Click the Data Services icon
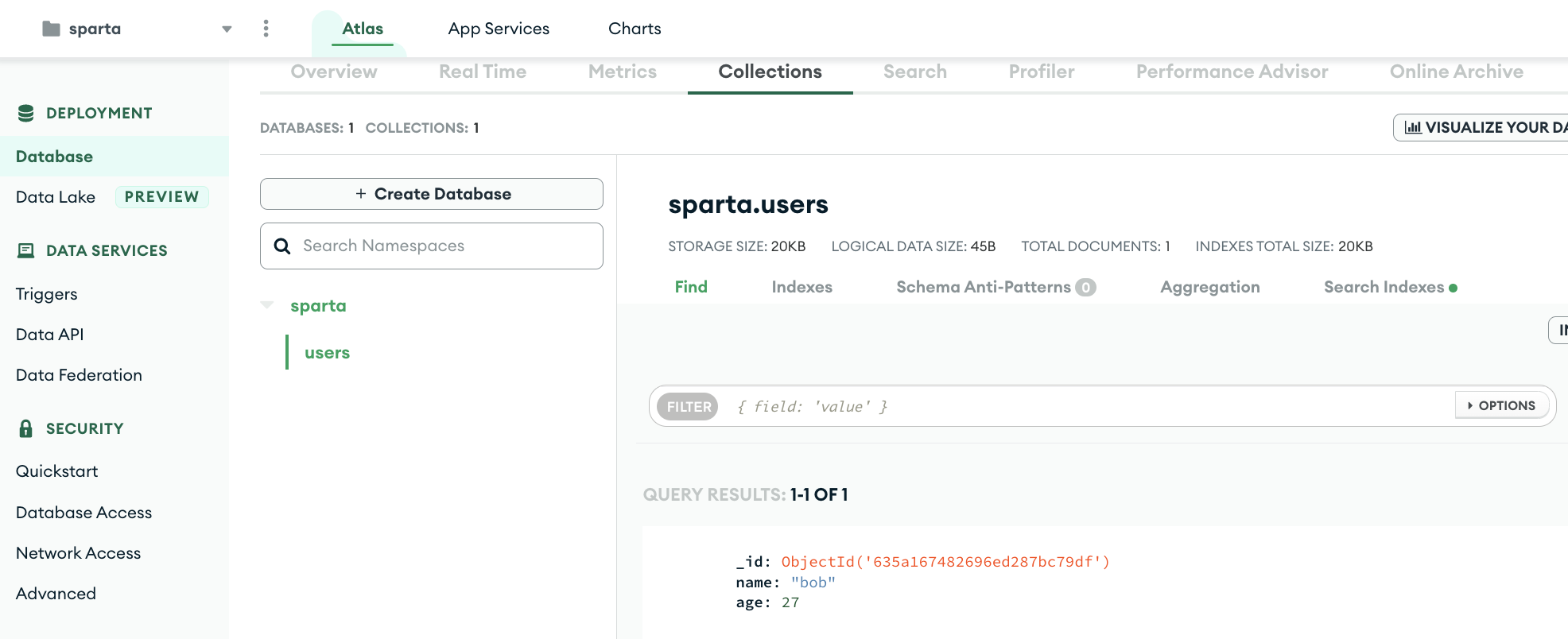 (x=25, y=250)
